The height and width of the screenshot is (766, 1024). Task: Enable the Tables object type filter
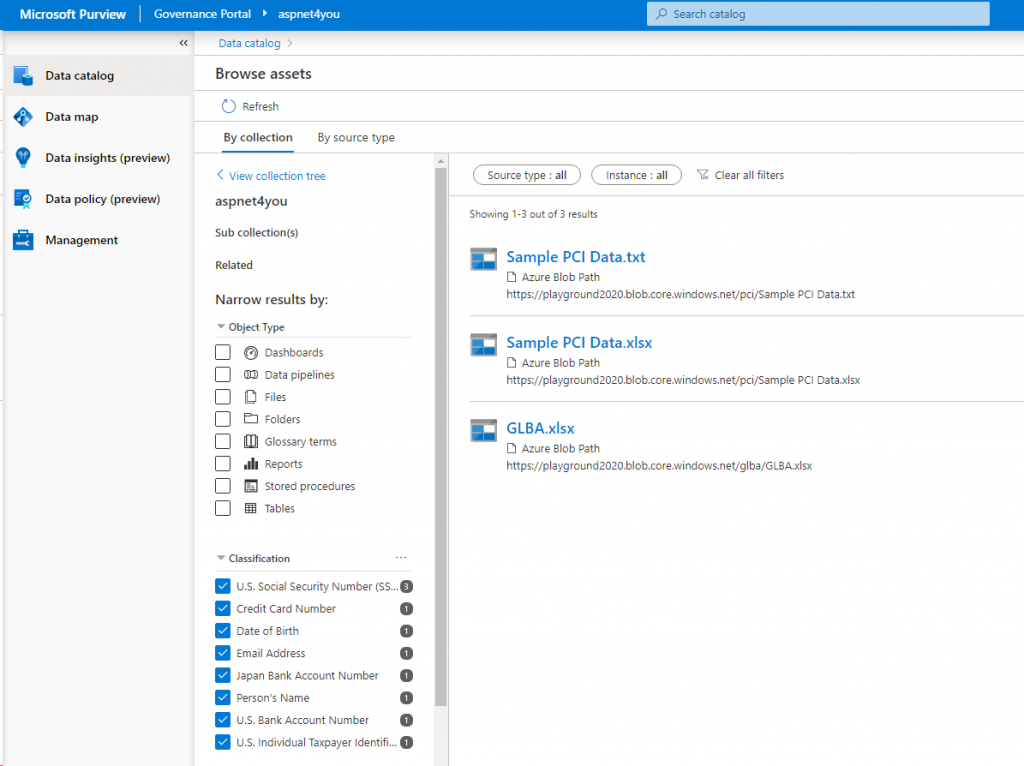pos(223,509)
